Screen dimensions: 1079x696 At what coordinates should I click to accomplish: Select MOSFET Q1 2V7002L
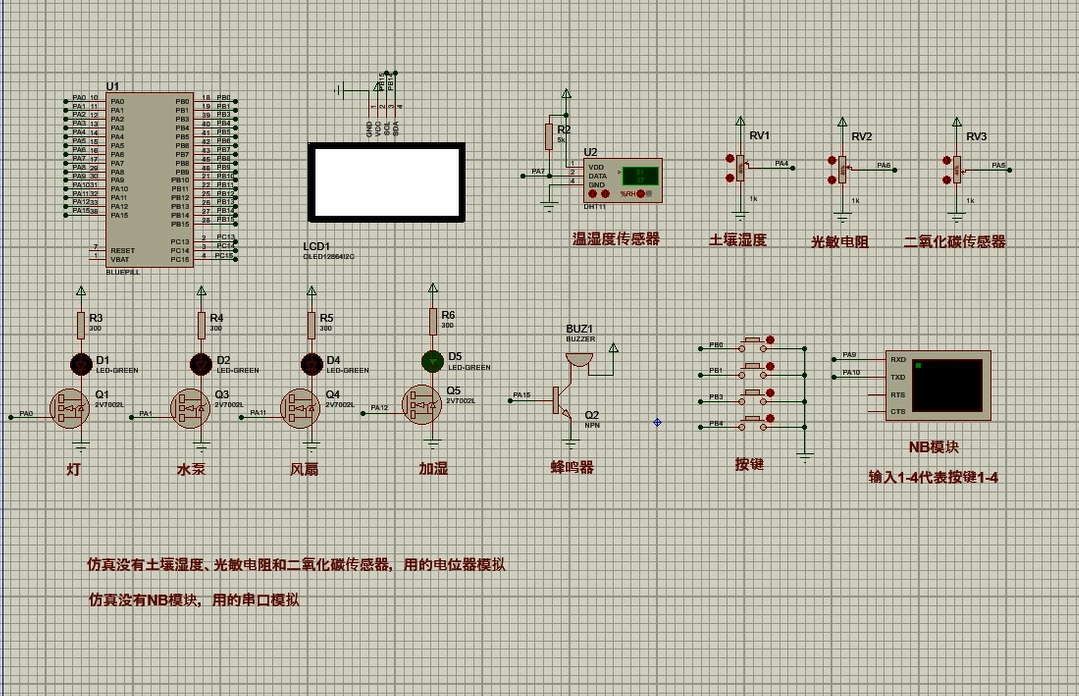click(68, 408)
